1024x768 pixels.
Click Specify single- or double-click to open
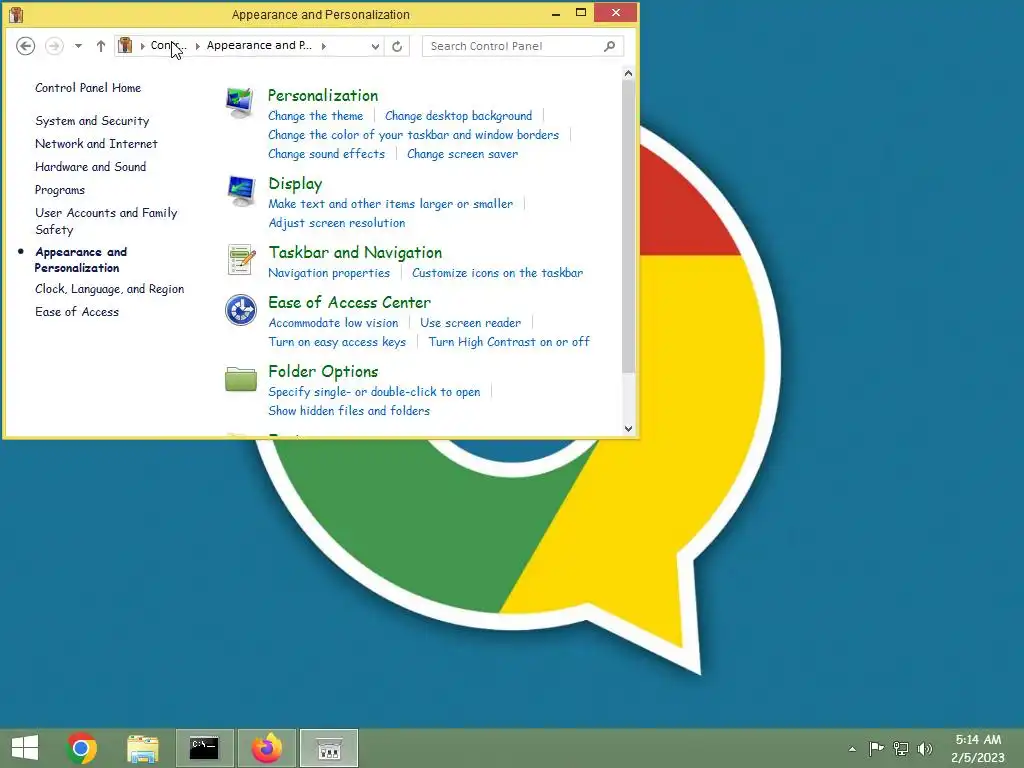374,392
